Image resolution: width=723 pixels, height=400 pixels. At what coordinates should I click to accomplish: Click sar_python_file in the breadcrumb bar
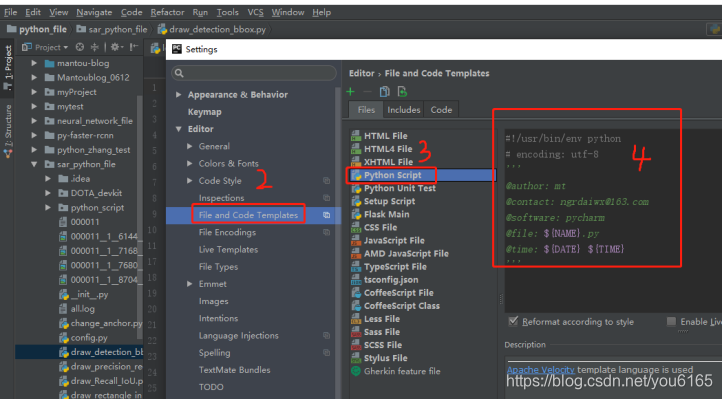[x=112, y=30]
